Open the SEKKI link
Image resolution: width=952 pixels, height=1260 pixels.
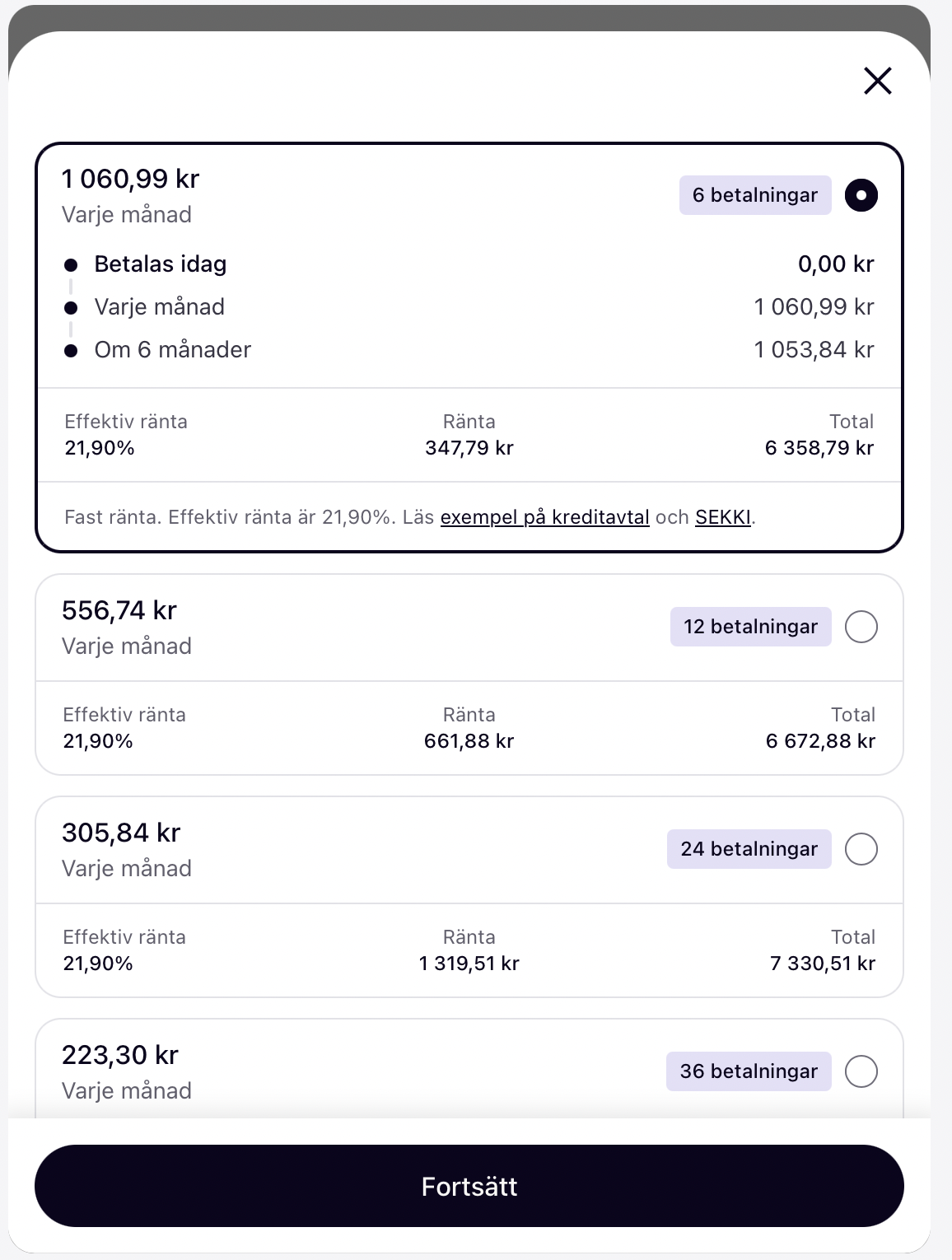723,517
